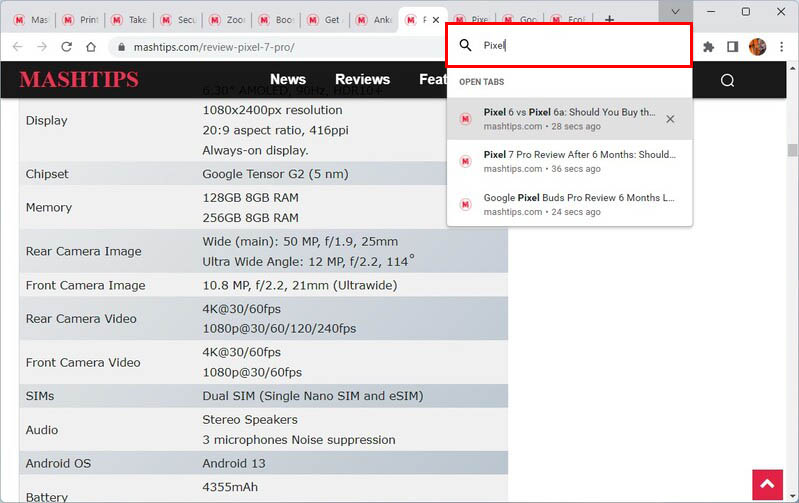Open the Mashtips site search icon
799x503 pixels.
pos(727,80)
